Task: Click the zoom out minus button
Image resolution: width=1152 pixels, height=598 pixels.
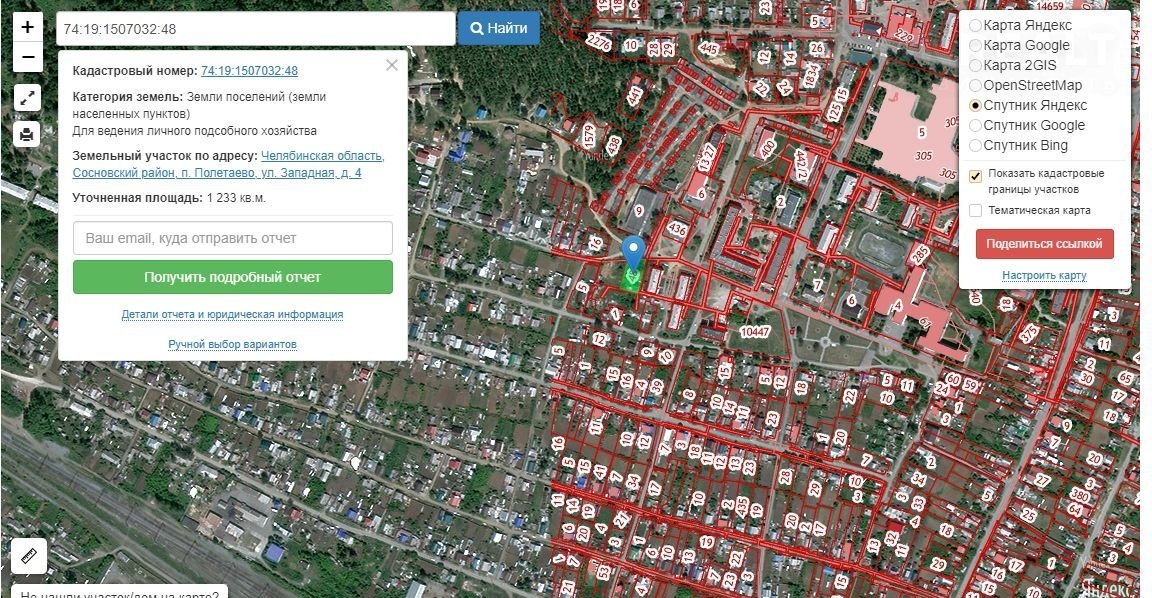Action: point(28,57)
